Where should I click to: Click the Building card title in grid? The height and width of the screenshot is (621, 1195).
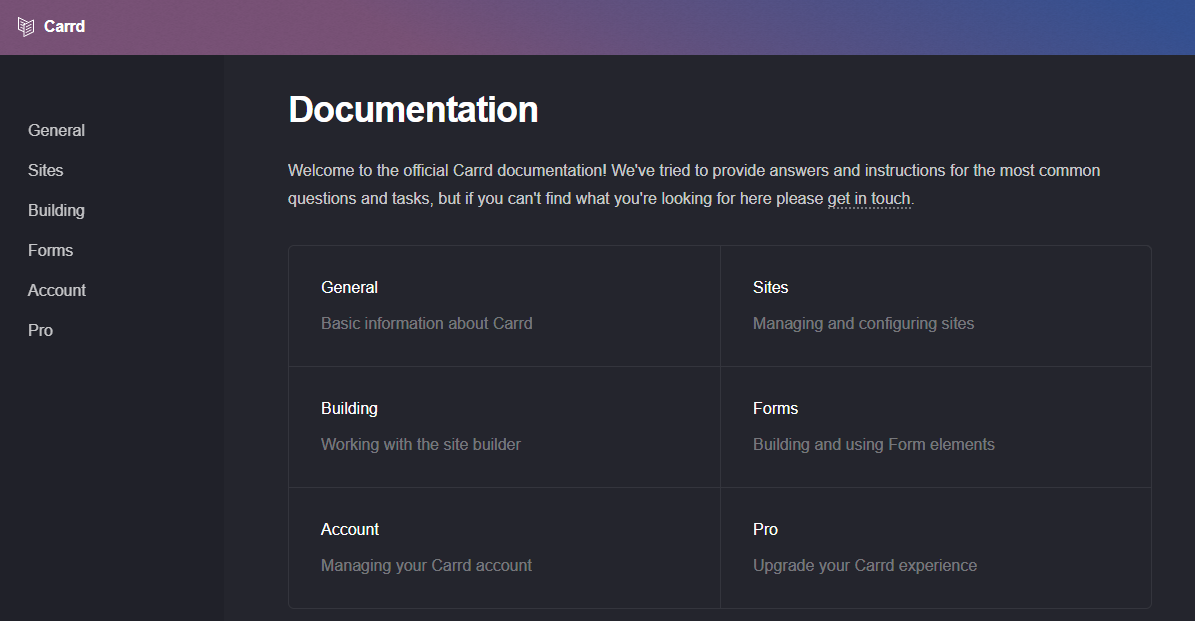tap(349, 408)
